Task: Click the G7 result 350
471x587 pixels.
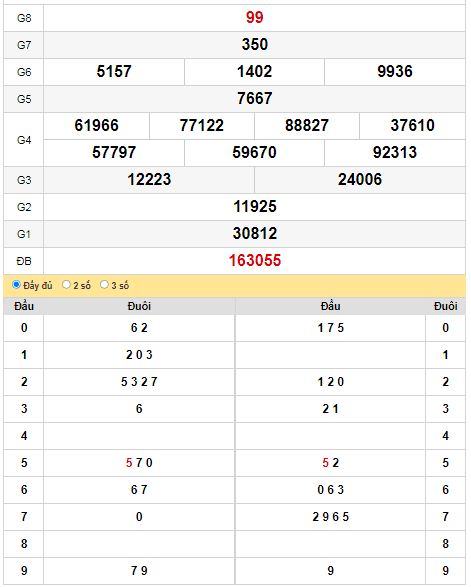Action: coord(255,45)
